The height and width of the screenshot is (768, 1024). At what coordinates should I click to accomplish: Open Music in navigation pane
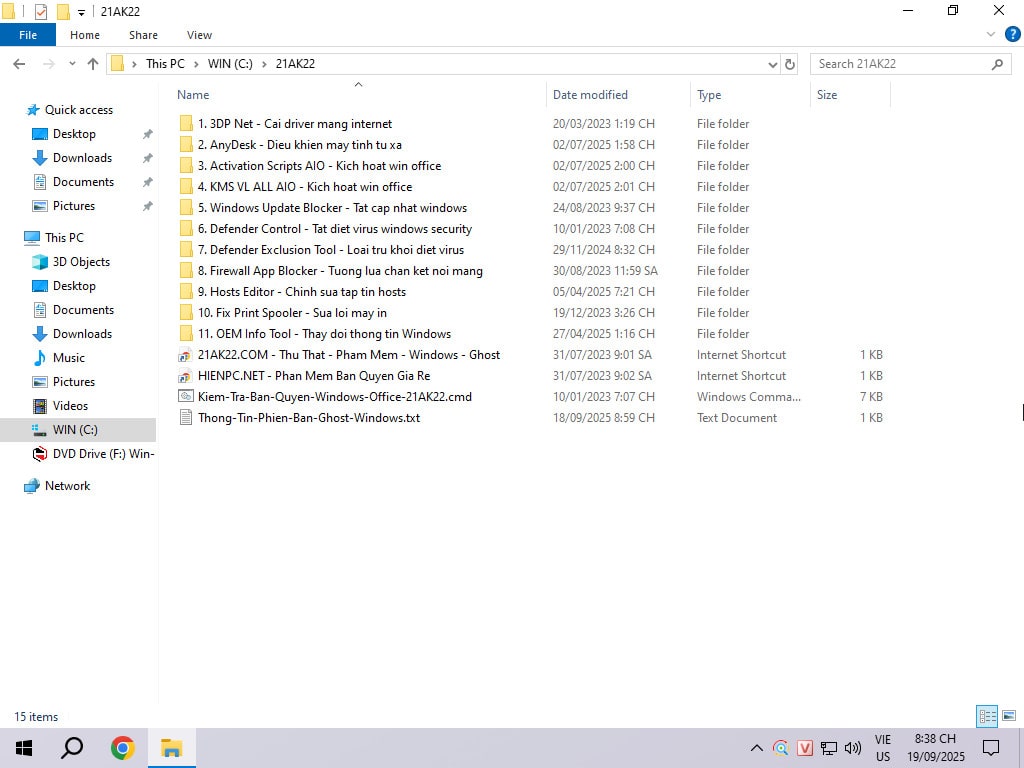click(x=69, y=358)
